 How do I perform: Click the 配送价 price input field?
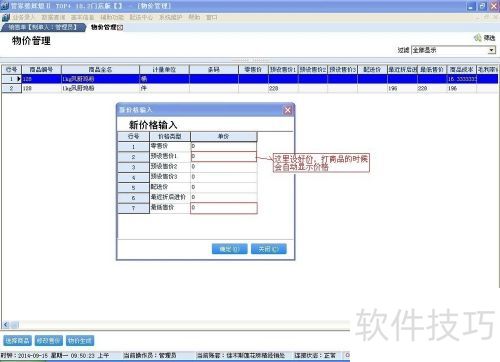(x=224, y=187)
